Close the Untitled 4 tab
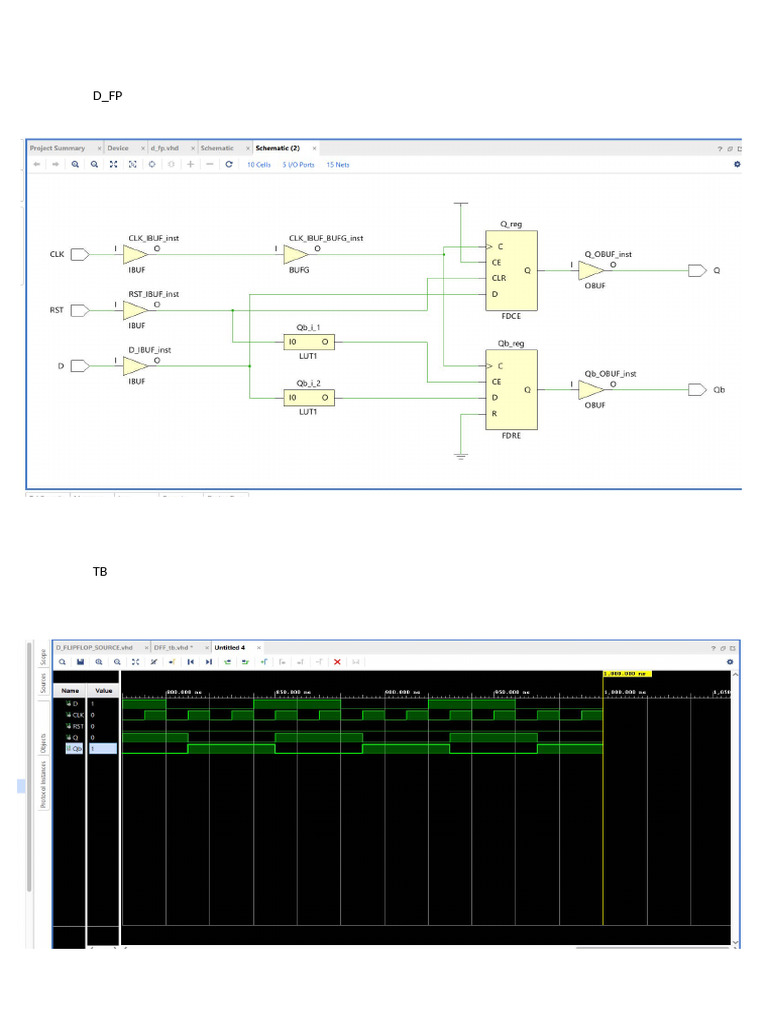The image size is (768, 1024). point(259,648)
